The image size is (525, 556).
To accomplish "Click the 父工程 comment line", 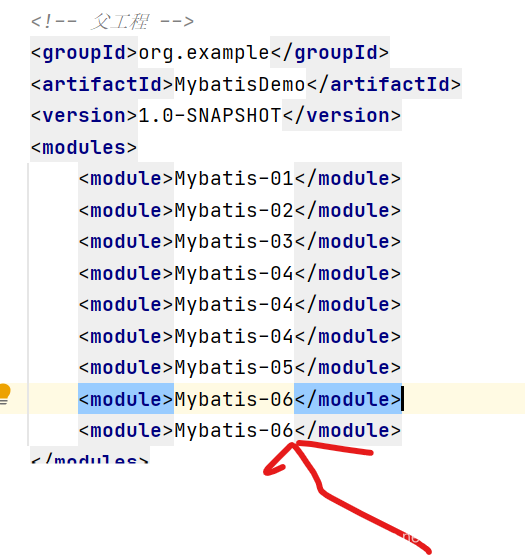I will tap(112, 22).
